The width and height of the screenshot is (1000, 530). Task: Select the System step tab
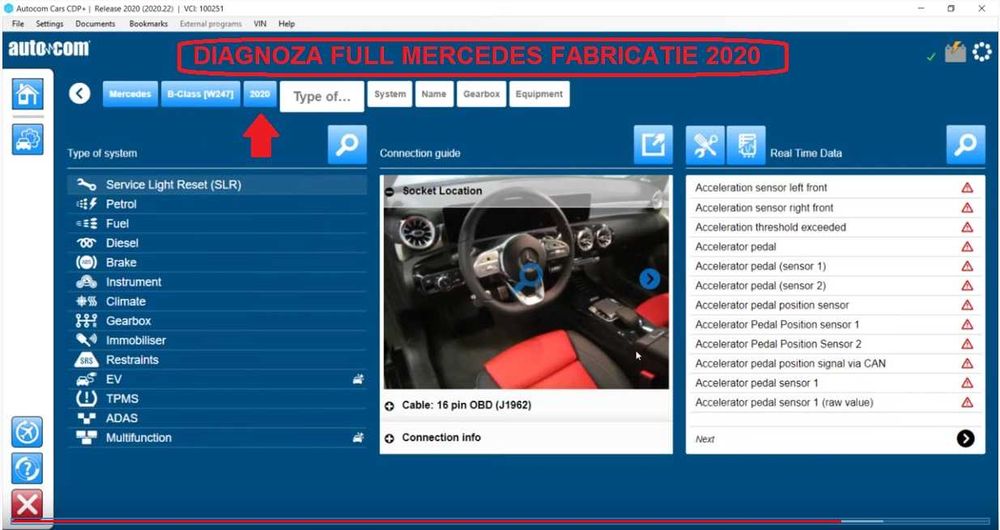click(x=390, y=94)
